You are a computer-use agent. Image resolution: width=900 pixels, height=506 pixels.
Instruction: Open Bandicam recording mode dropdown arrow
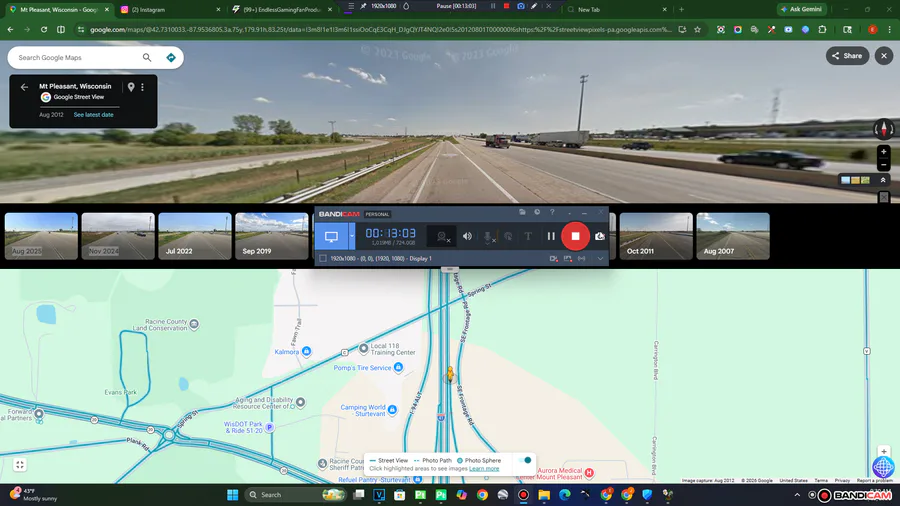tap(352, 236)
